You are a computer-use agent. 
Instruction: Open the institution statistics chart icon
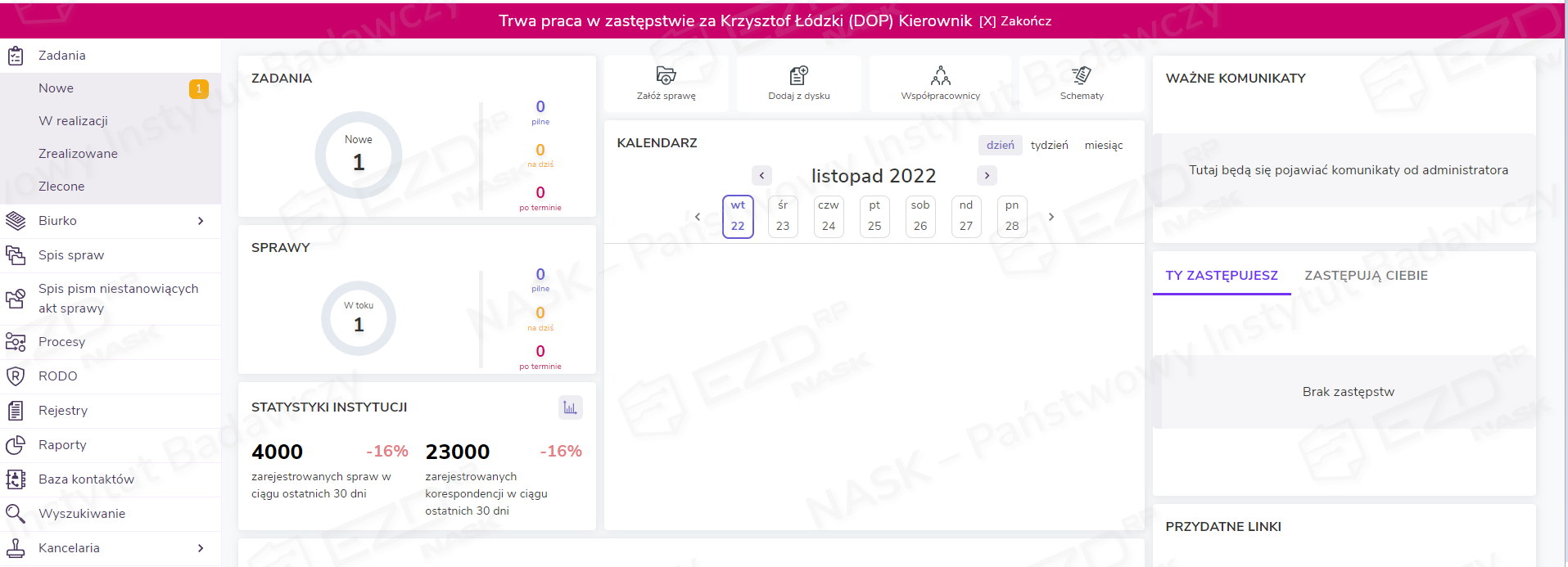pos(570,407)
